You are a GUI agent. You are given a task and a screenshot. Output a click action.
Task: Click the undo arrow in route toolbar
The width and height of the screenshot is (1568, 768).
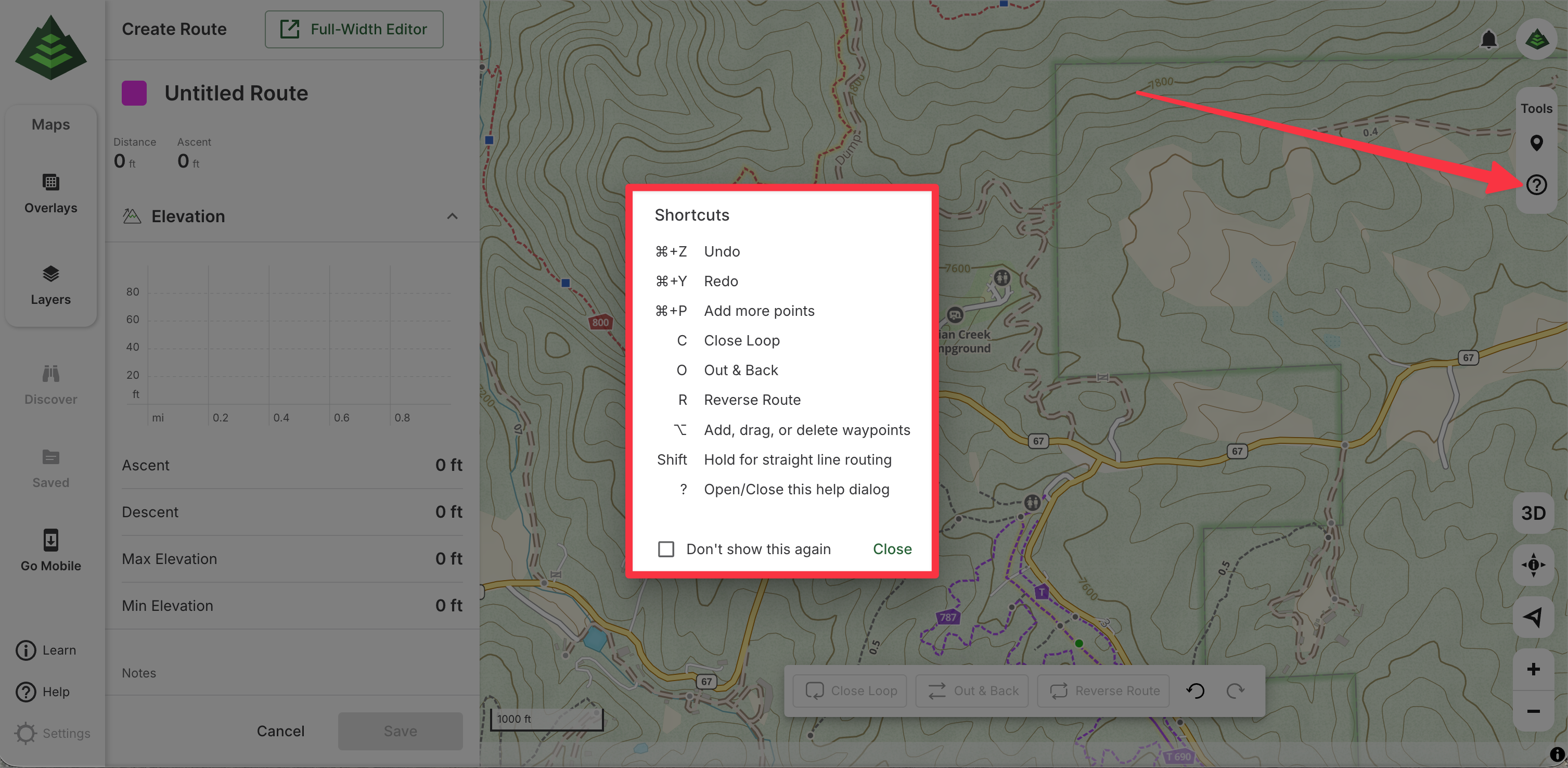pyautogui.click(x=1195, y=690)
